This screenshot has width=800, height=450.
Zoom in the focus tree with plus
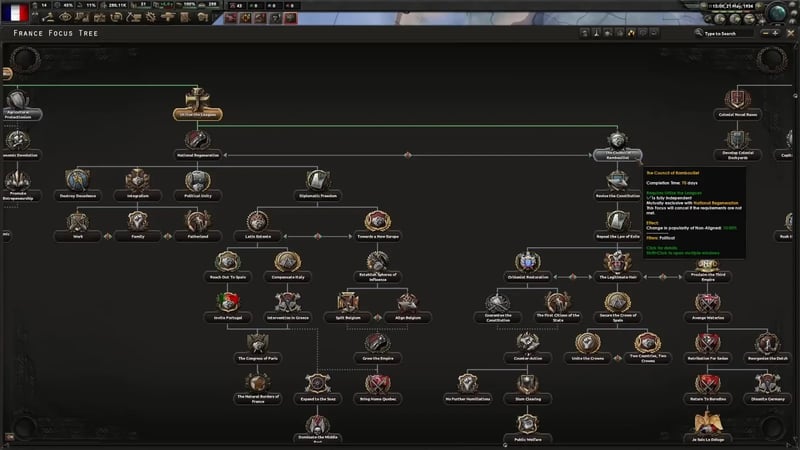(775, 33)
